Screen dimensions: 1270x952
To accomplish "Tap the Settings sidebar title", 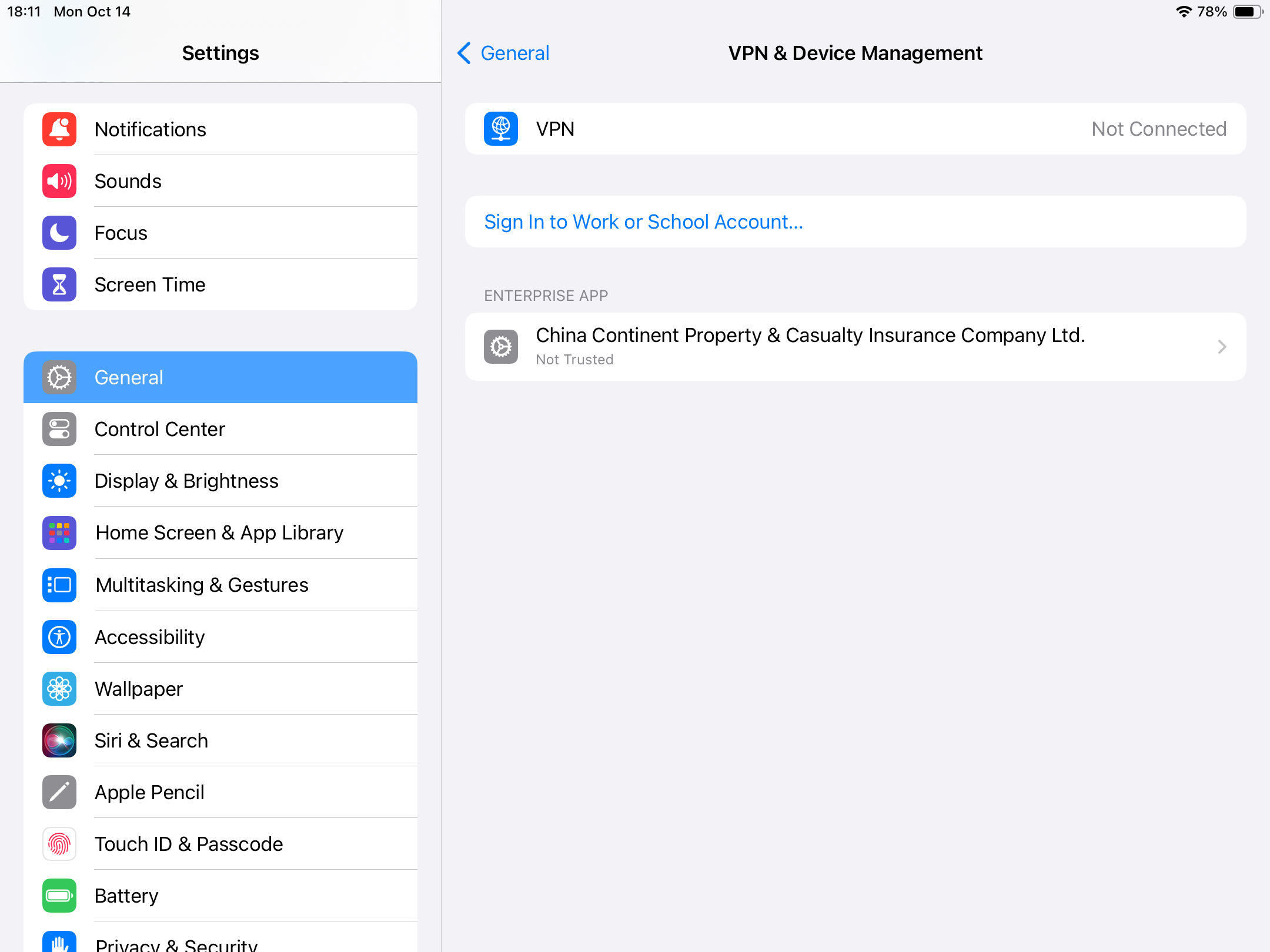I will [220, 53].
